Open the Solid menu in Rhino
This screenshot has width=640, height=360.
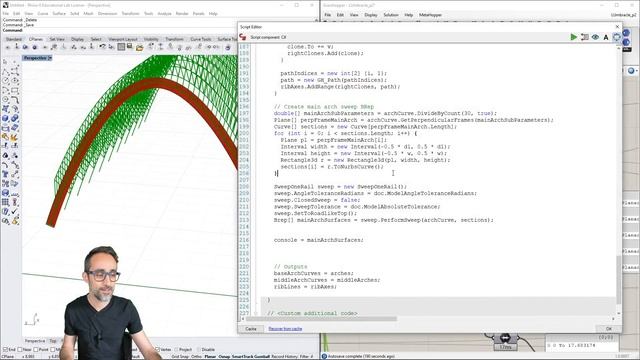click(x=74, y=13)
